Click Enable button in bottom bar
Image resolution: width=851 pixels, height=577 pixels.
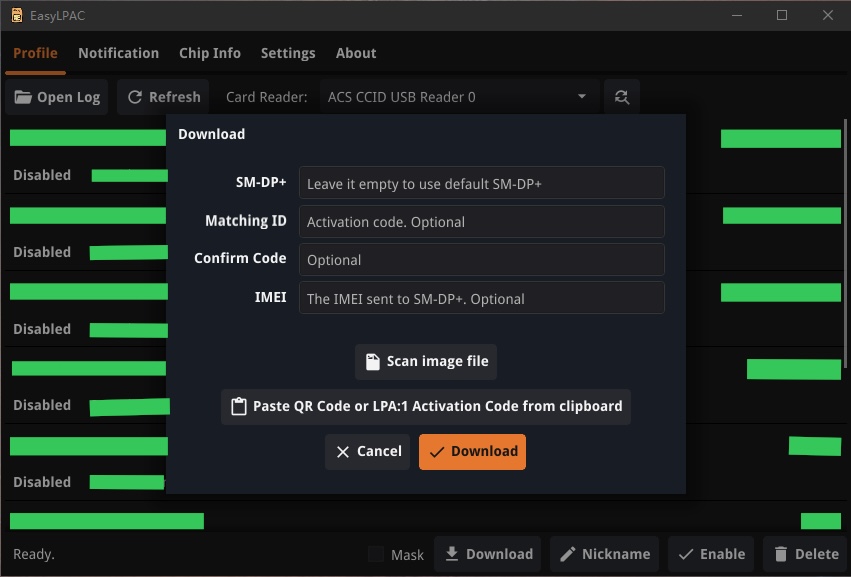710,554
